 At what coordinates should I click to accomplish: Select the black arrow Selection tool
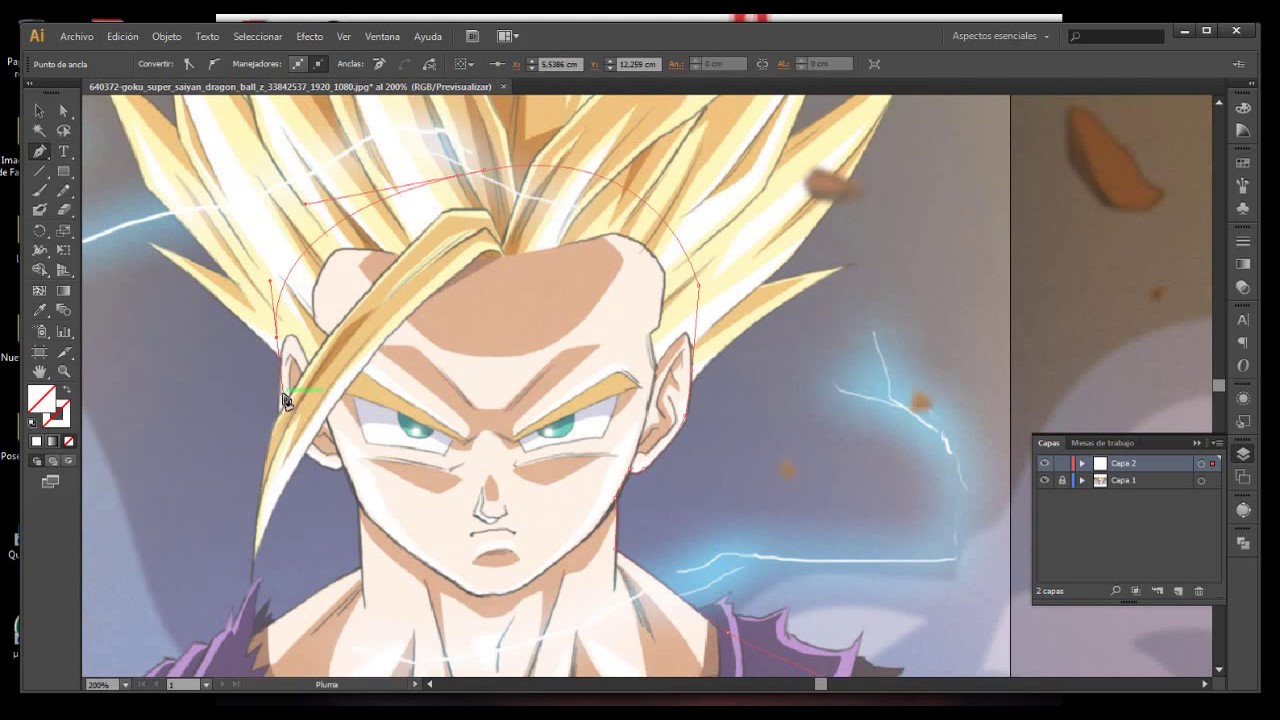39,111
